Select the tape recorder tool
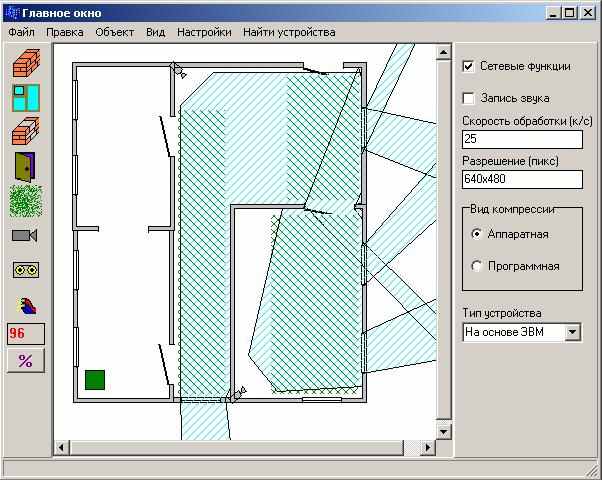The width and height of the screenshot is (602, 480). (26, 270)
